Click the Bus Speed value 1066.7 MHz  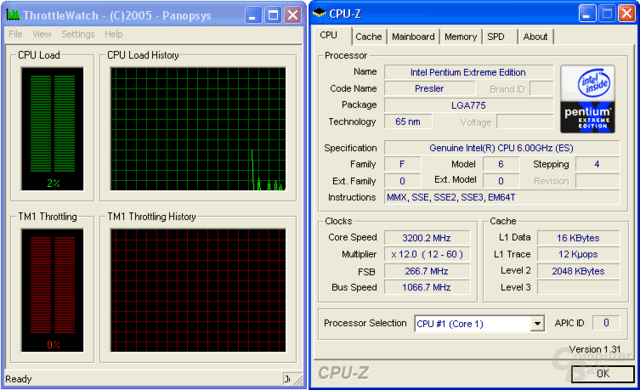pos(427,287)
